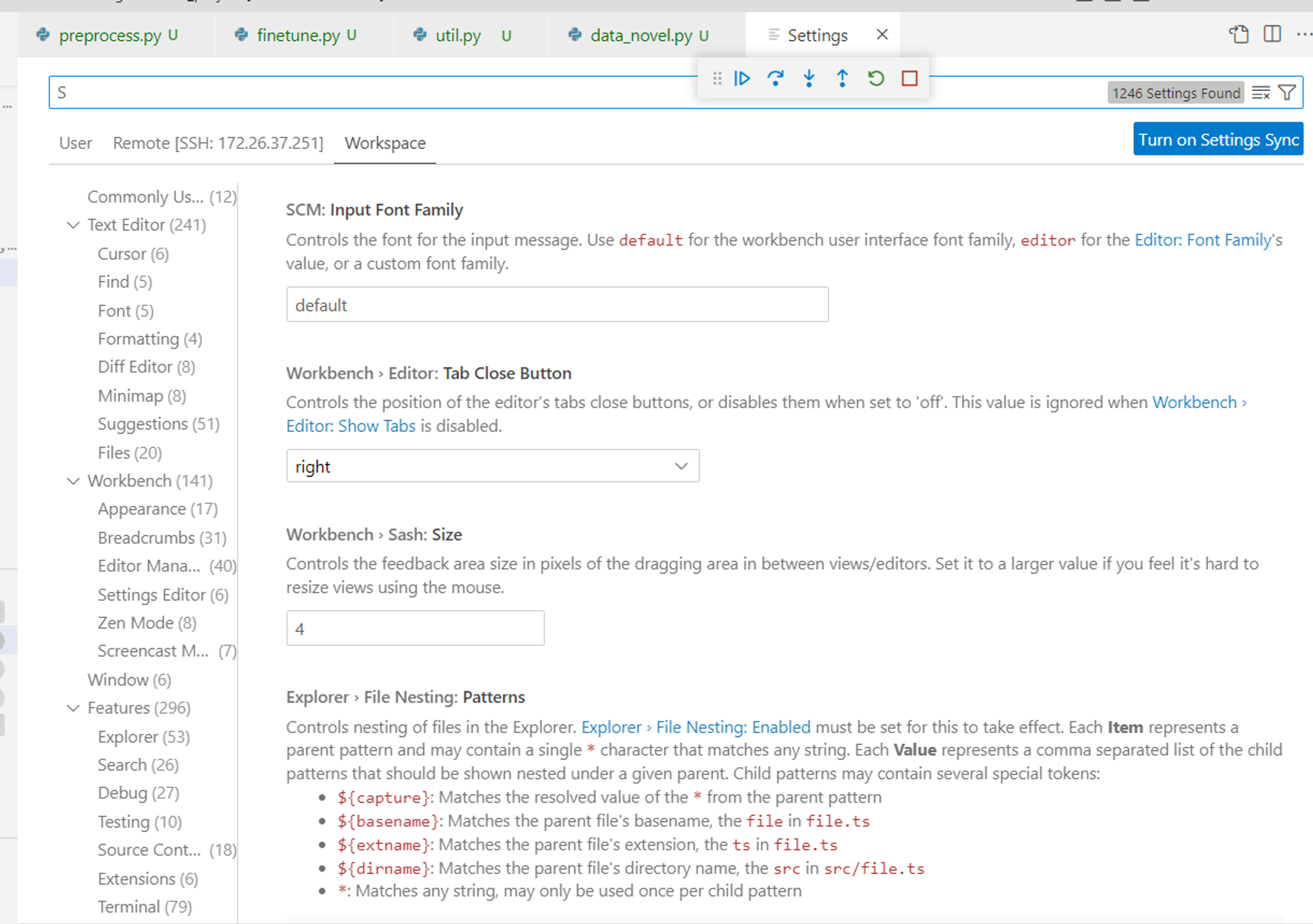
Task: Collapse the Text Editor tree section
Action: (74, 225)
